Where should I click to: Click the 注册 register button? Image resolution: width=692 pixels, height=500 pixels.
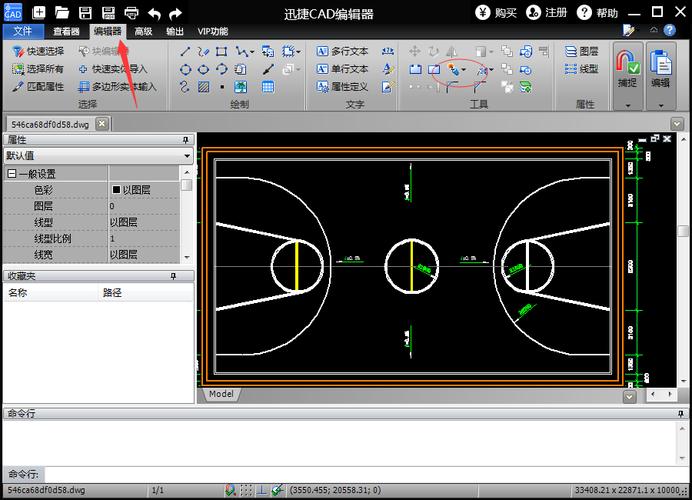coord(546,13)
